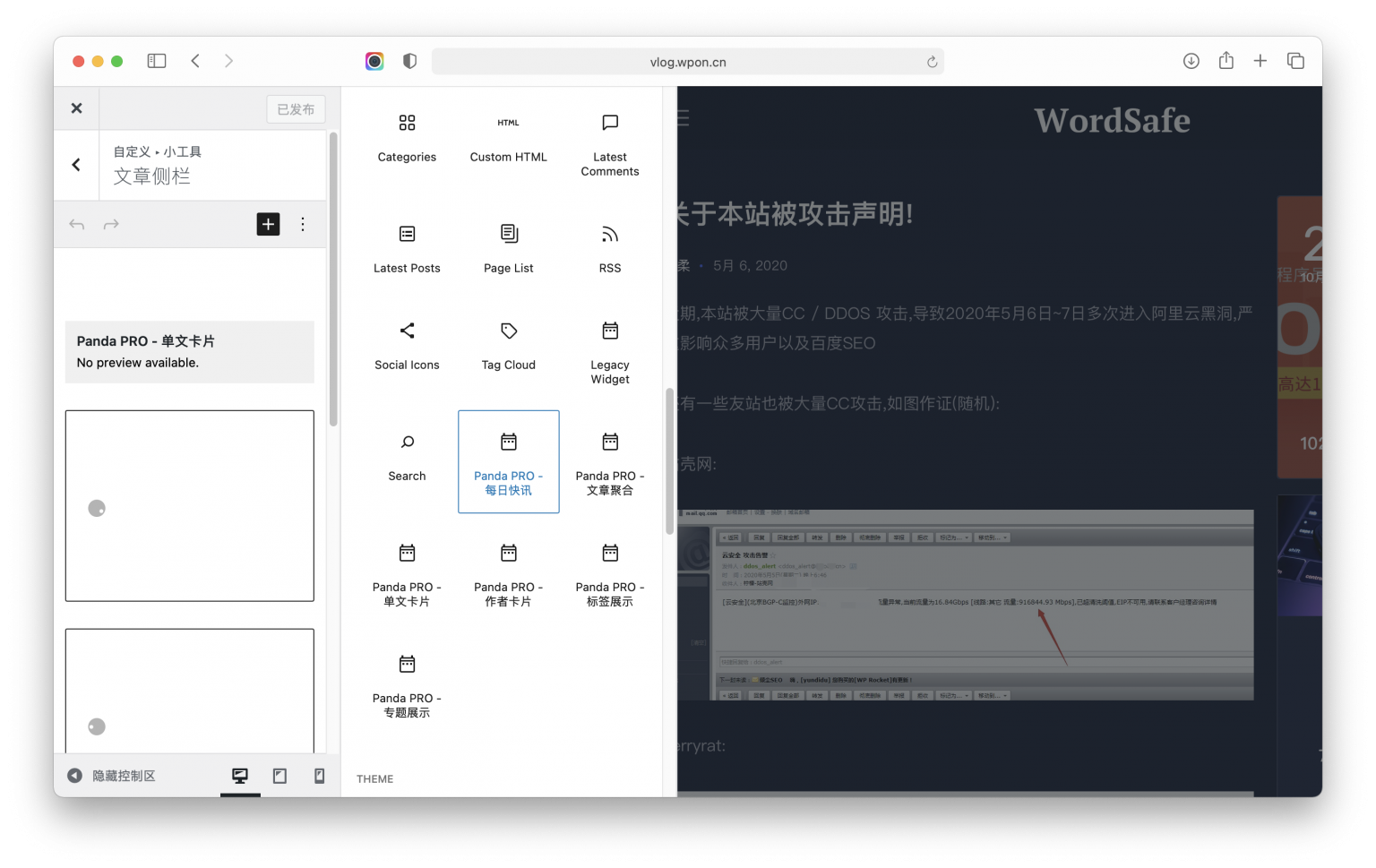The height and width of the screenshot is (868, 1376).
Task: Open the three-dot options menu
Action: [303, 224]
